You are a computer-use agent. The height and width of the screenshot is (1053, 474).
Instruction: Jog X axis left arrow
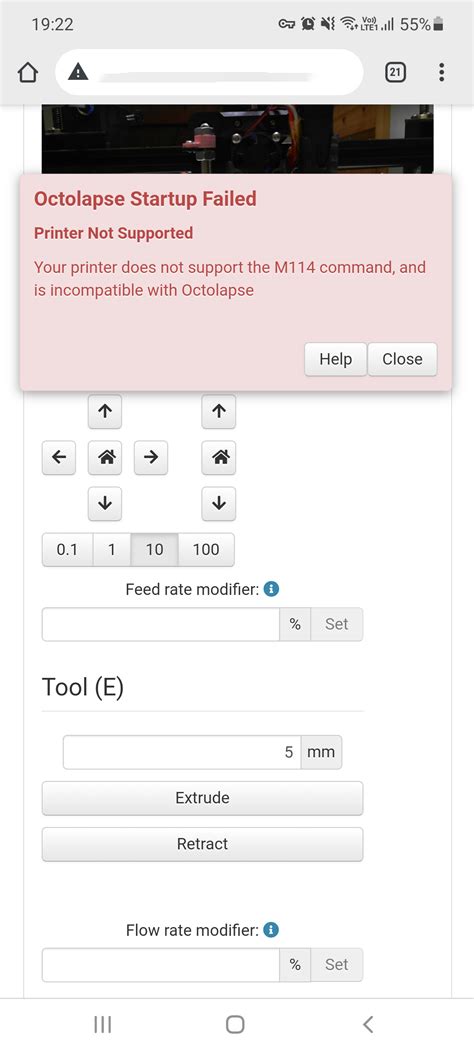[x=59, y=457]
